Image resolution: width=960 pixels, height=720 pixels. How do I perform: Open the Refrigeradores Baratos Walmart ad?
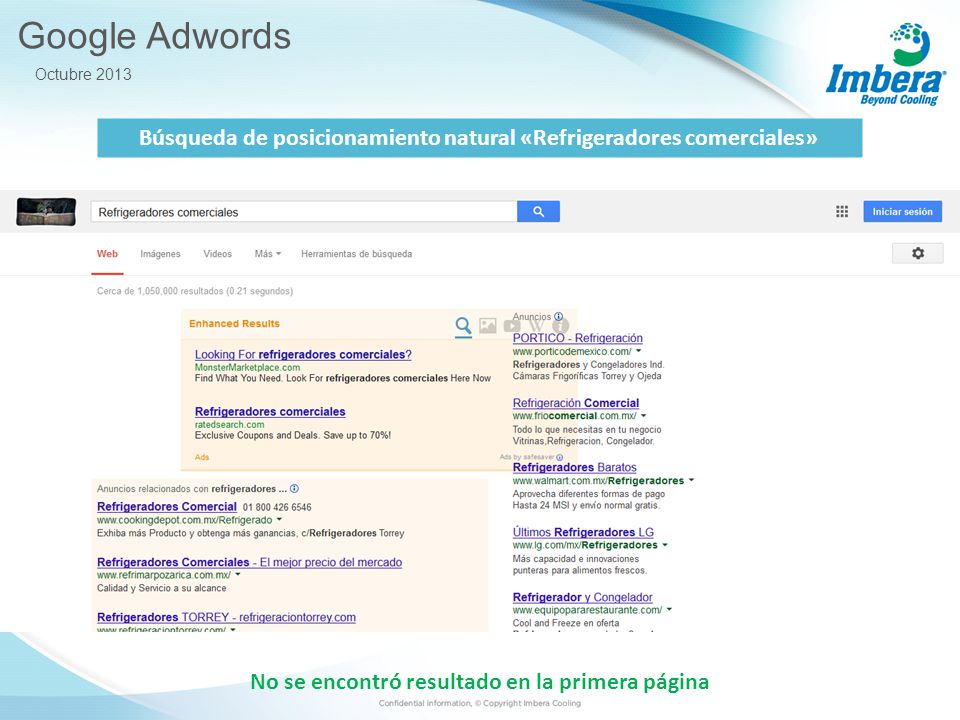574,467
